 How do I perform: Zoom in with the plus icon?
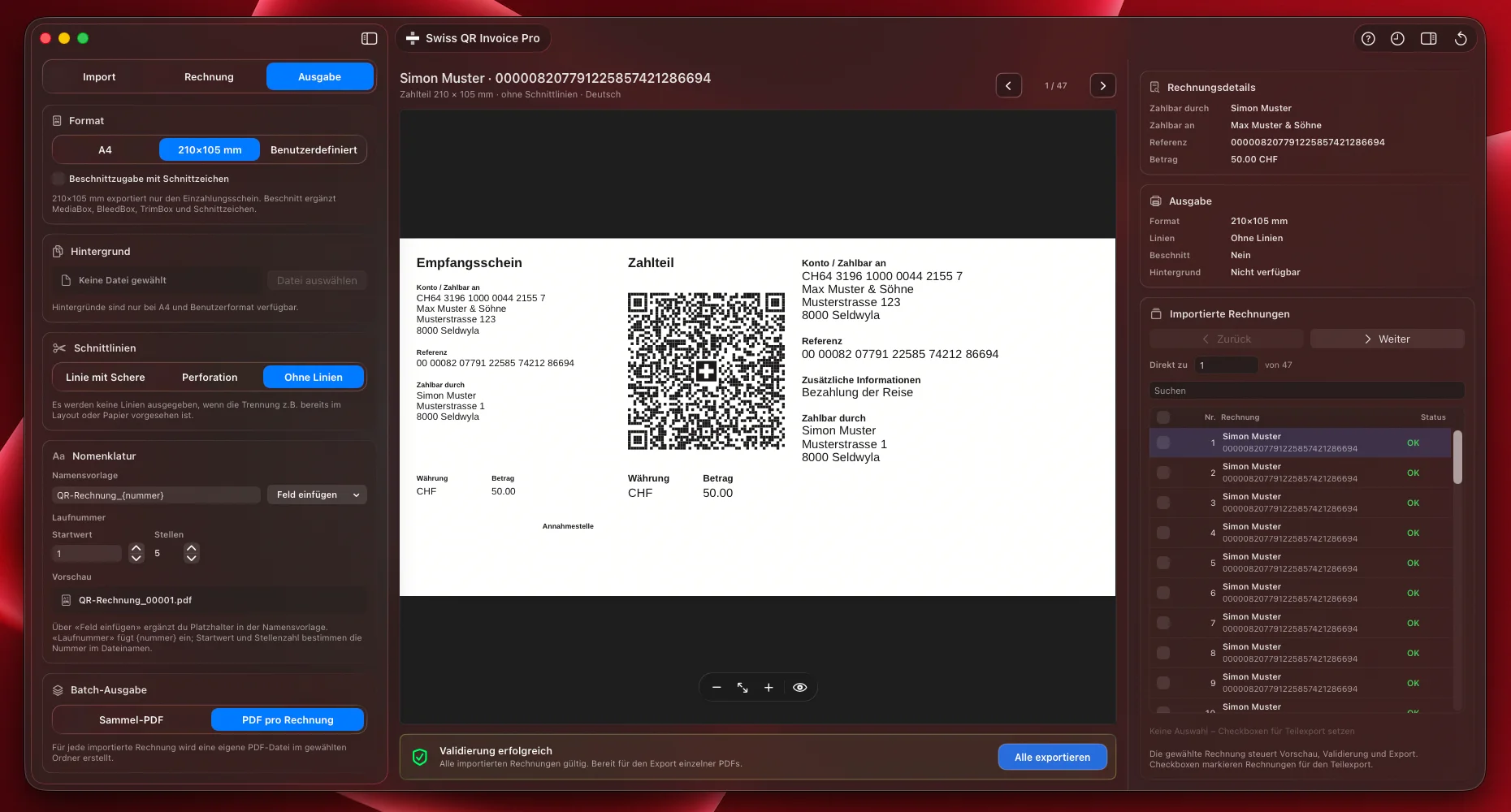click(x=768, y=687)
